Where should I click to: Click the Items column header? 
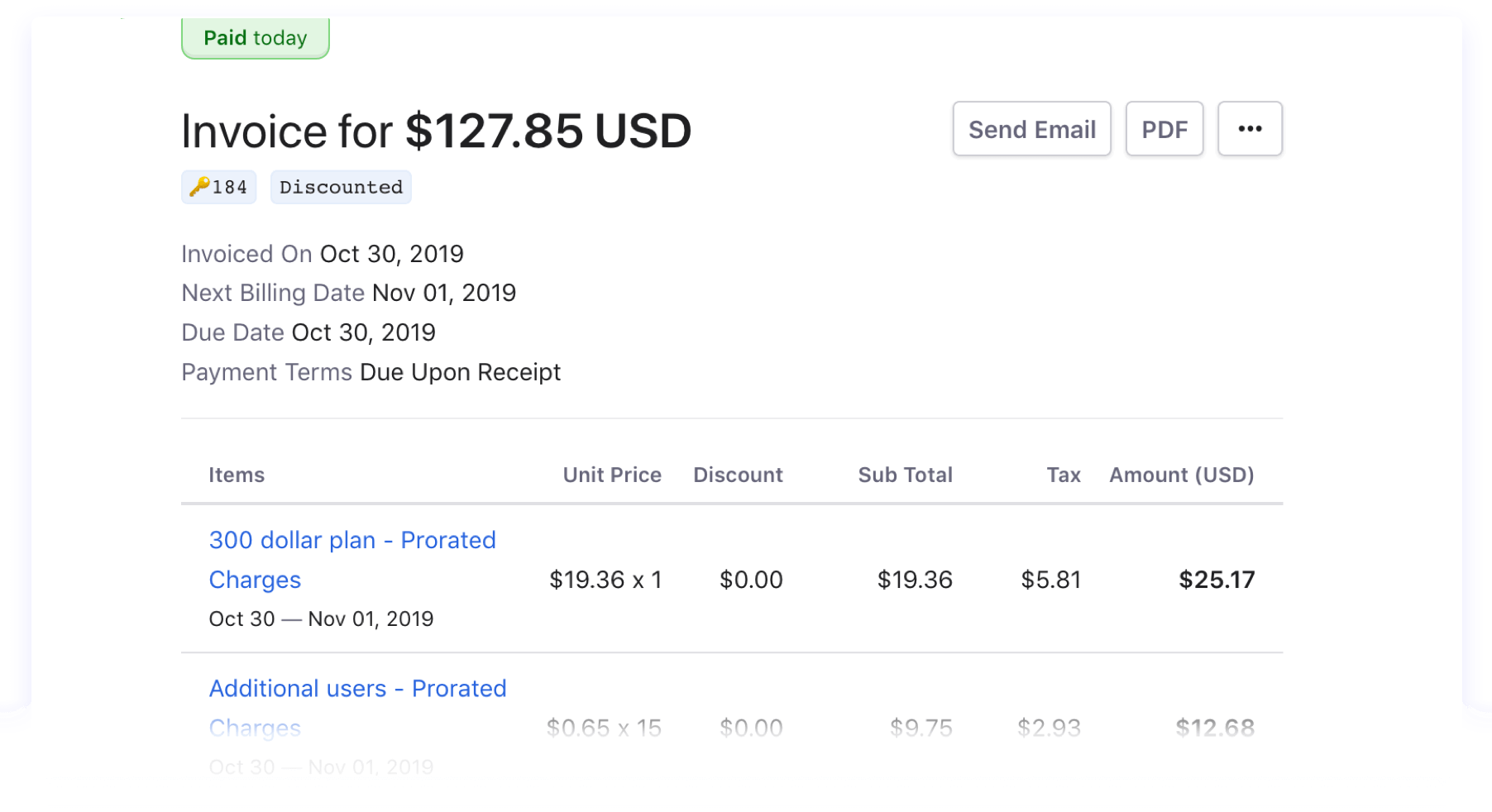tap(237, 475)
